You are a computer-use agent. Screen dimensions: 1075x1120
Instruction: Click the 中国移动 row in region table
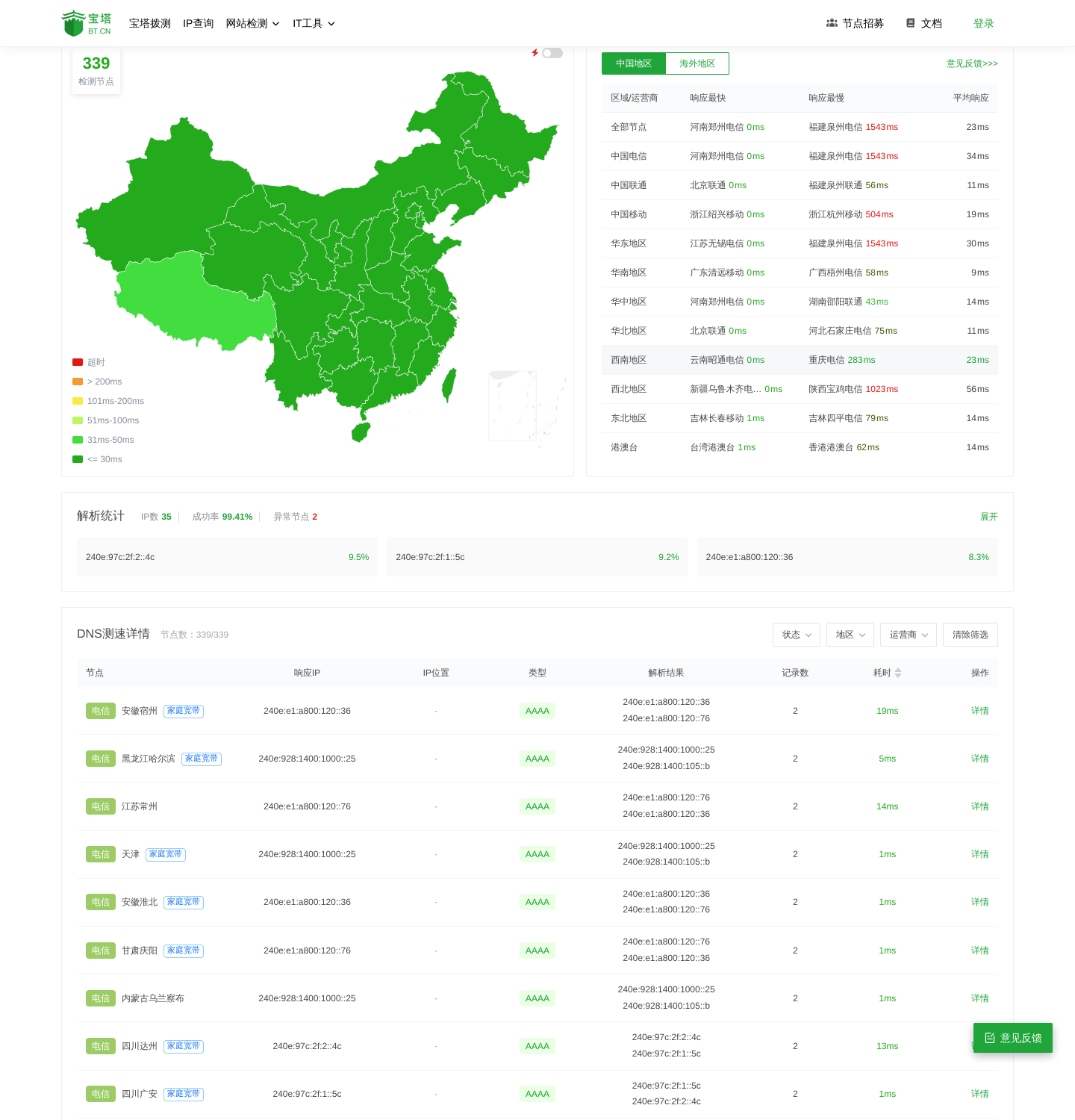(x=800, y=214)
